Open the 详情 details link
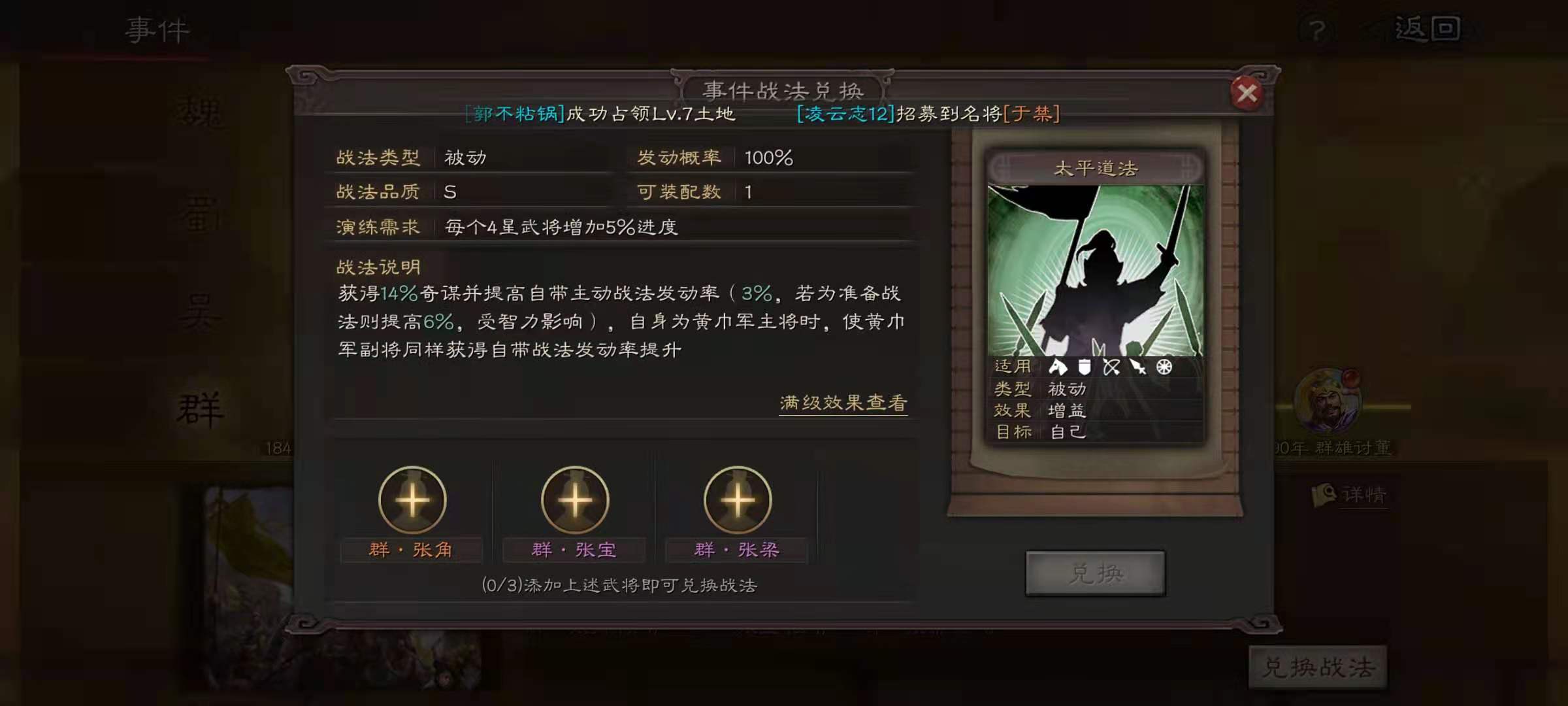This screenshot has width=1568, height=706. coord(1350,495)
